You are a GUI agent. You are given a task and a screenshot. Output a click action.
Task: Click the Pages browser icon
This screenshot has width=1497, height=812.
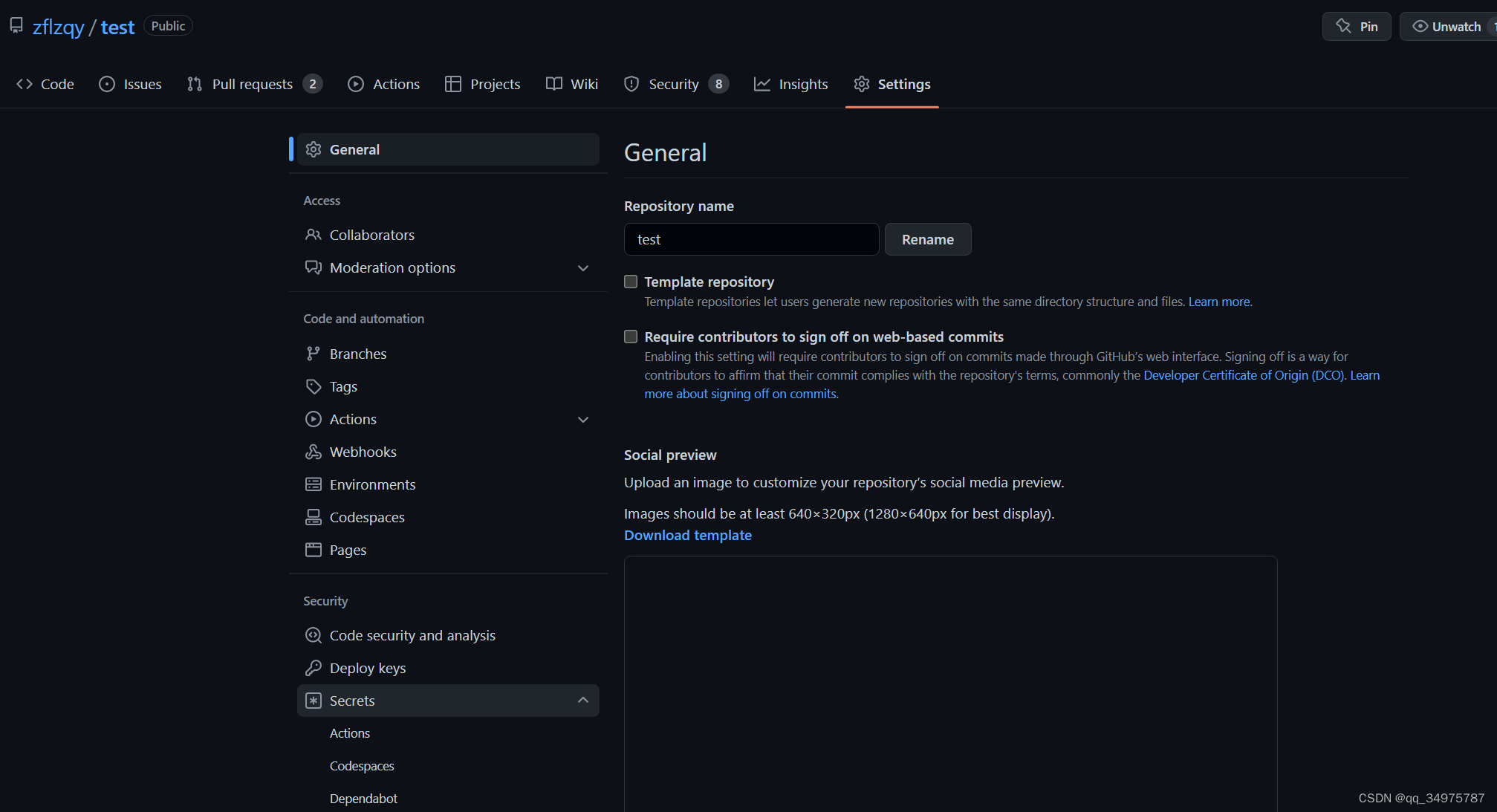(313, 550)
